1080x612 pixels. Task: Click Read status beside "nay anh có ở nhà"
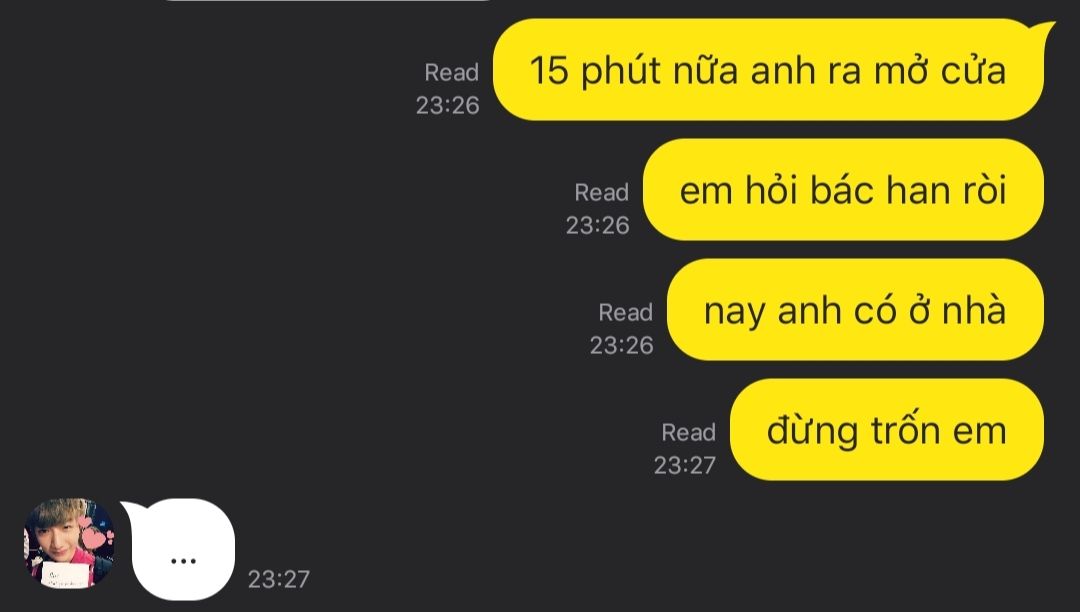pyautogui.click(x=625, y=312)
